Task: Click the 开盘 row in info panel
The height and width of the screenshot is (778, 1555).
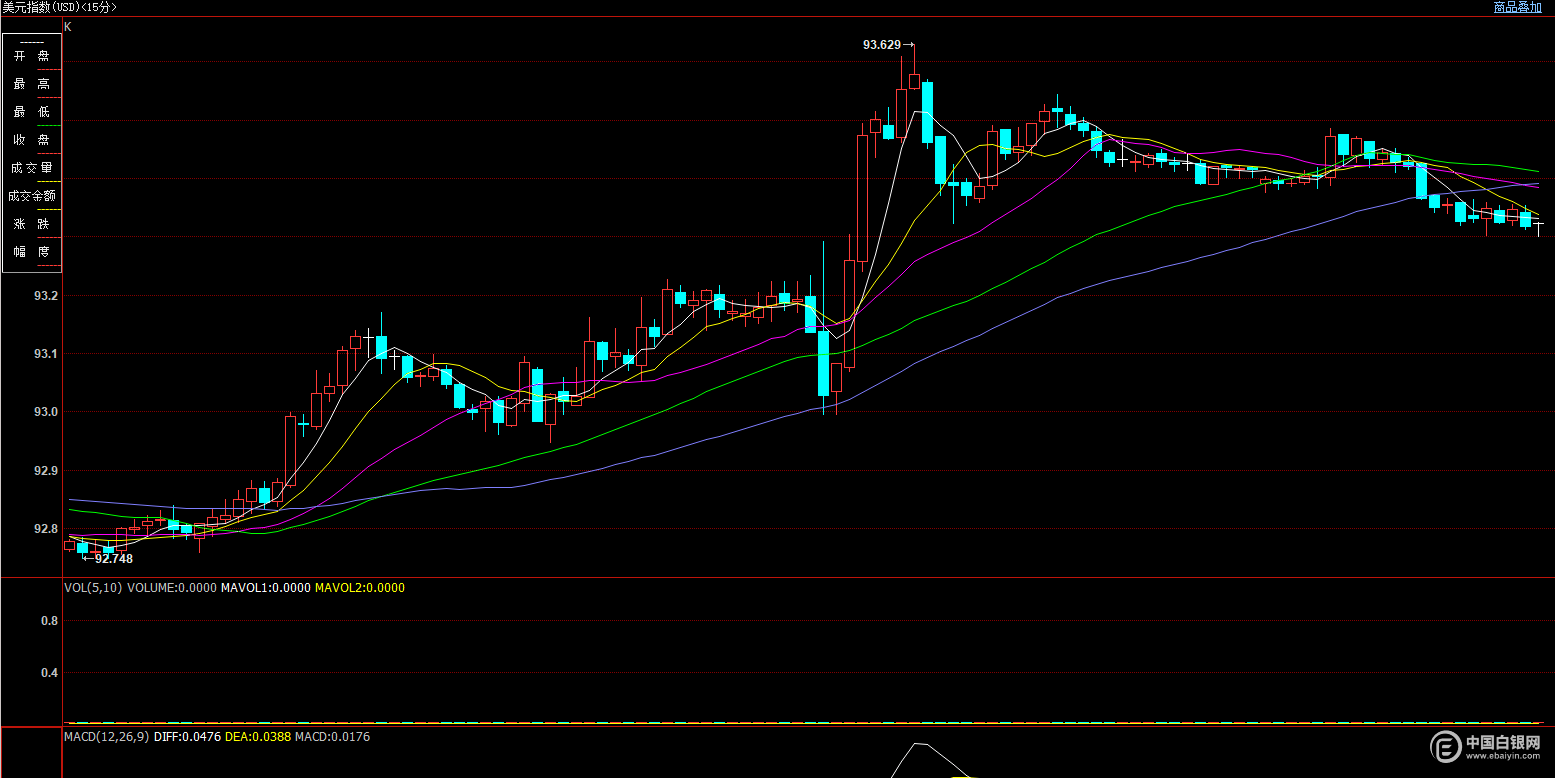Action: (31, 56)
